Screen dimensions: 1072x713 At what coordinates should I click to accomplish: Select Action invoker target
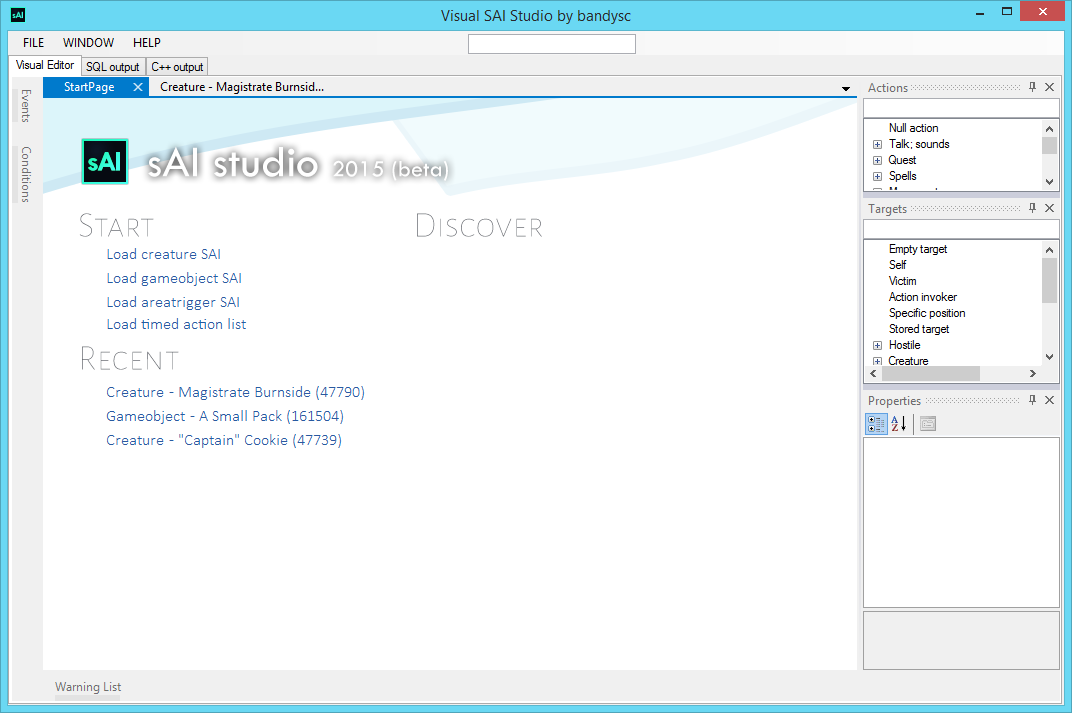coord(922,297)
